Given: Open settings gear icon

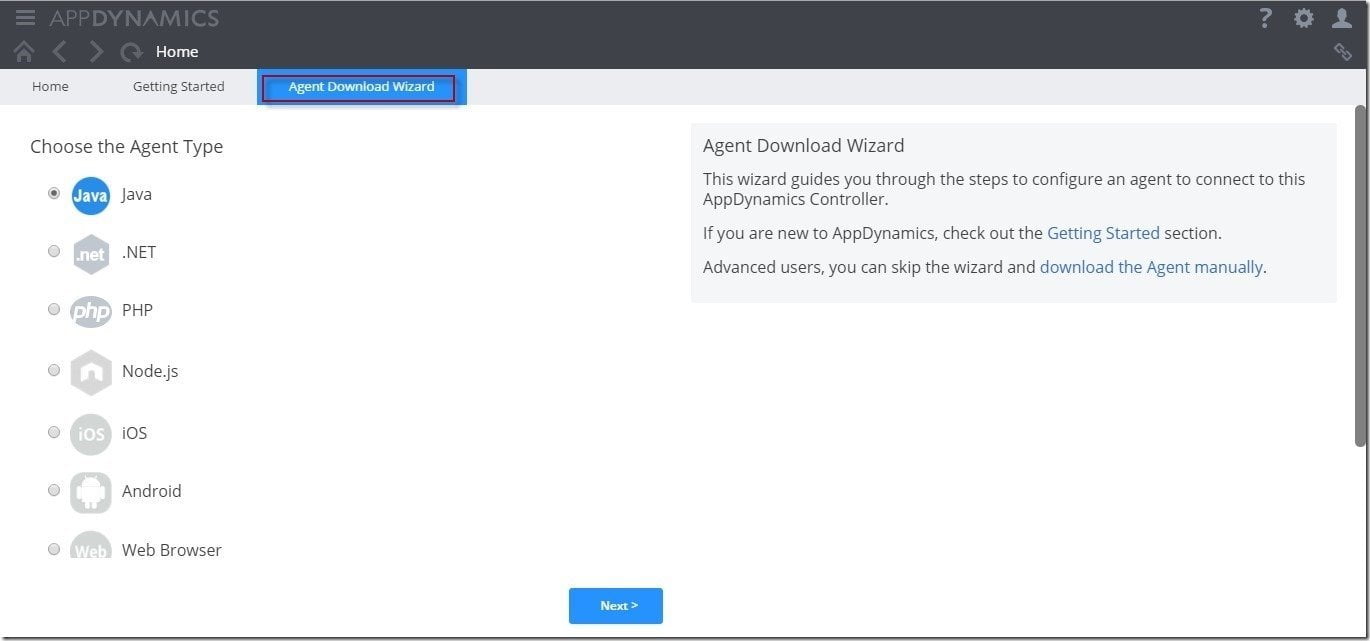Looking at the screenshot, I should (1304, 18).
